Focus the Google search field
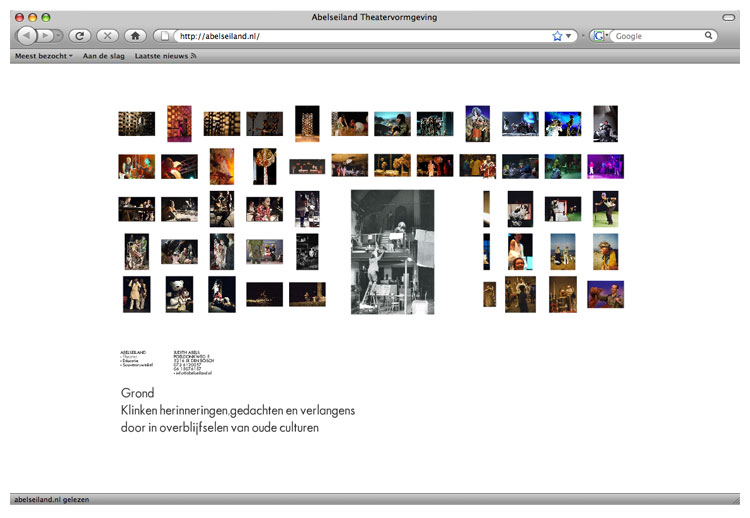Screen dimensions: 750x518 pos(658,36)
